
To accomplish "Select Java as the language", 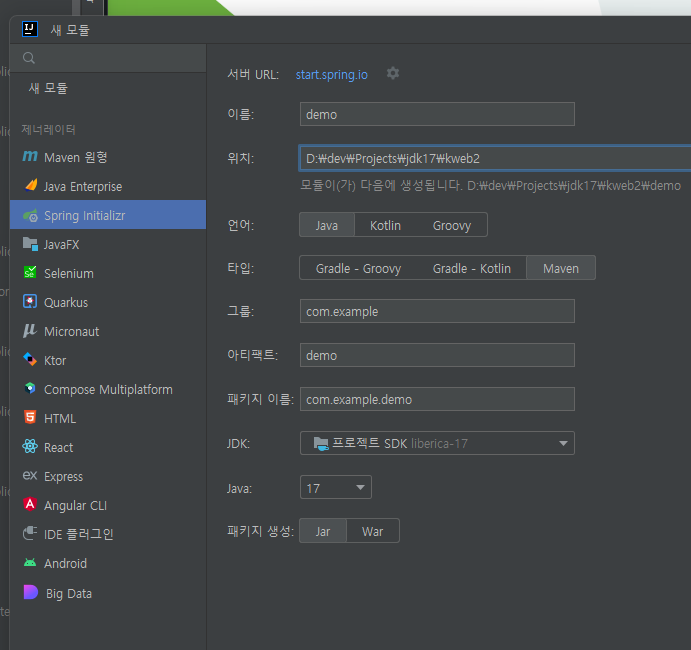I will [327, 225].
